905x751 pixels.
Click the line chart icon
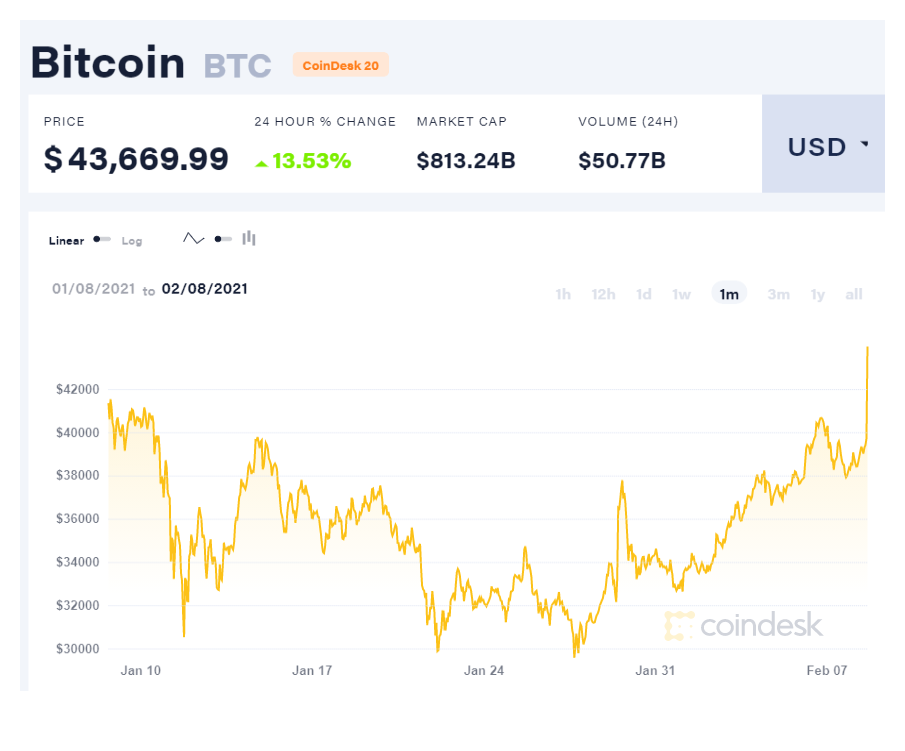(193, 239)
